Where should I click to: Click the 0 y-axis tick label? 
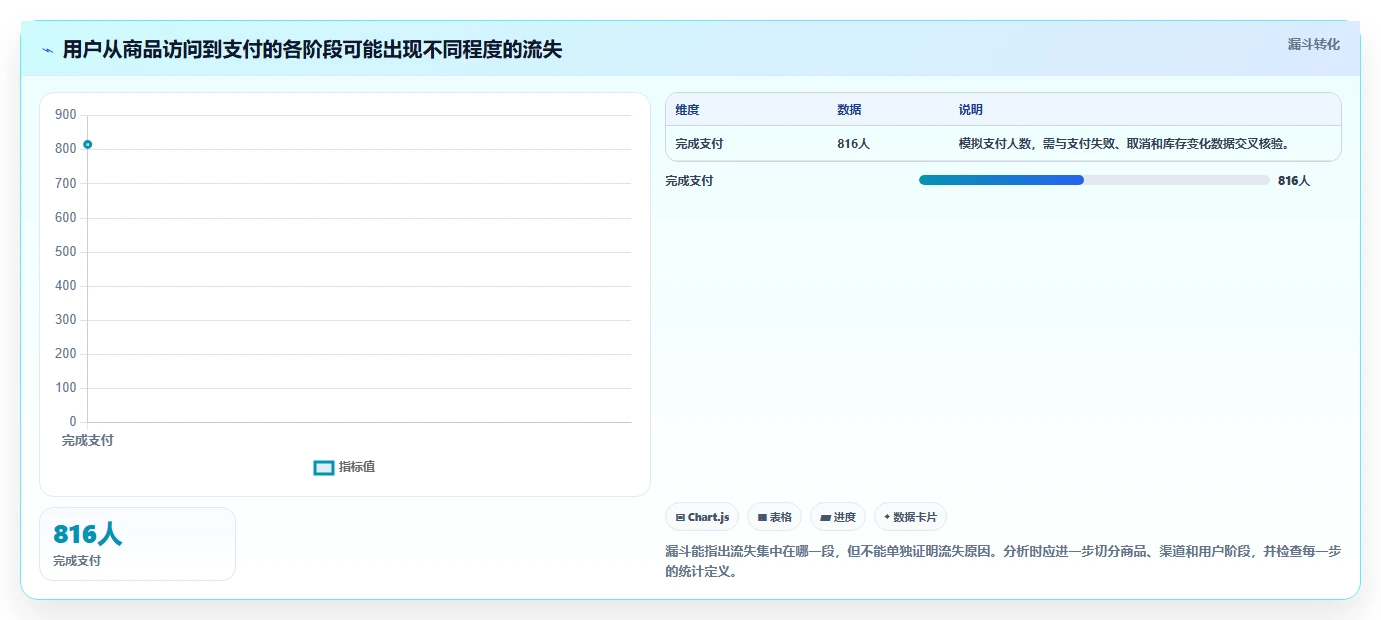coord(73,422)
